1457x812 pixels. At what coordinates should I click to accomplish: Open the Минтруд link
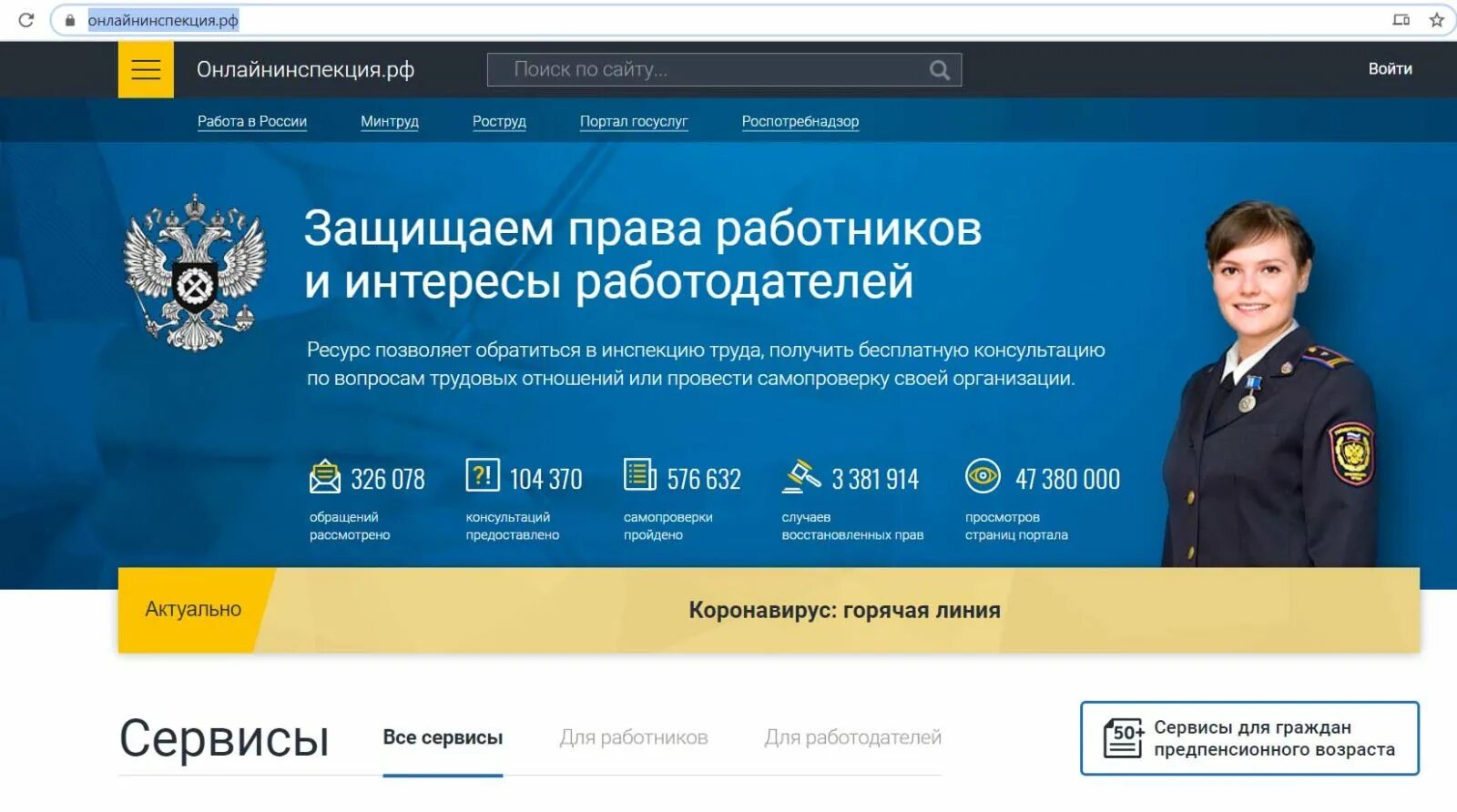390,121
